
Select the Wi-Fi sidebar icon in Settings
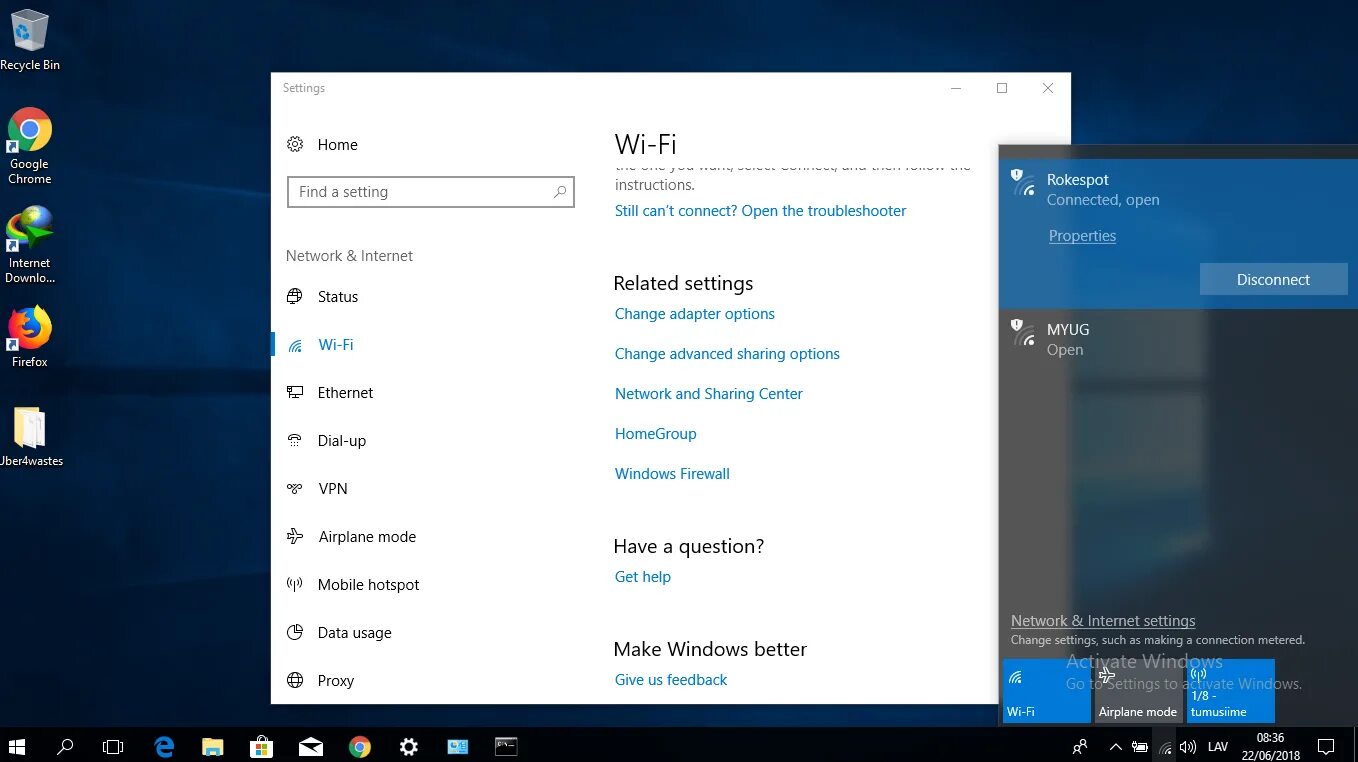[x=295, y=344]
